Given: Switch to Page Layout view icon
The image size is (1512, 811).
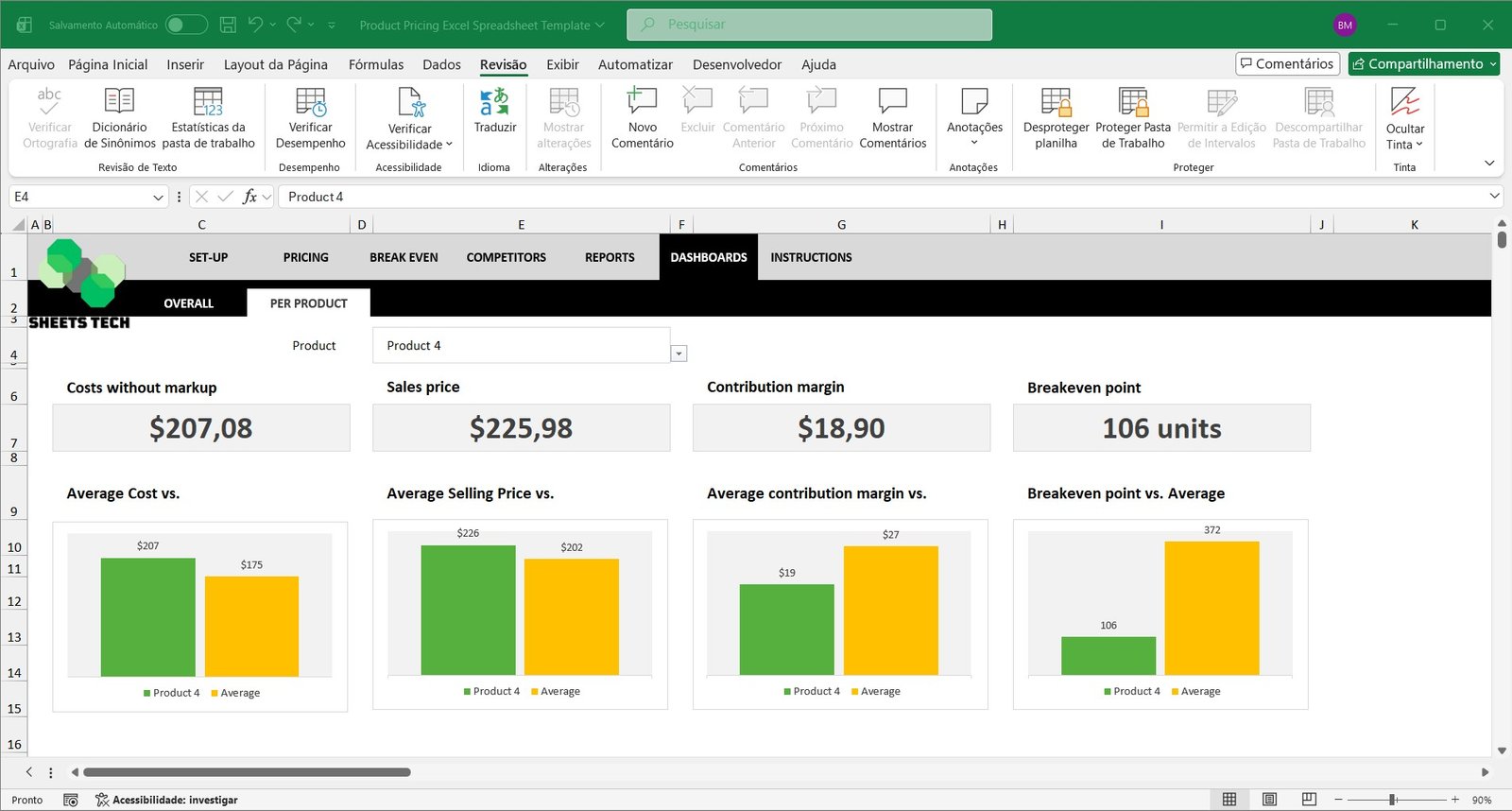Looking at the screenshot, I should 1269,800.
